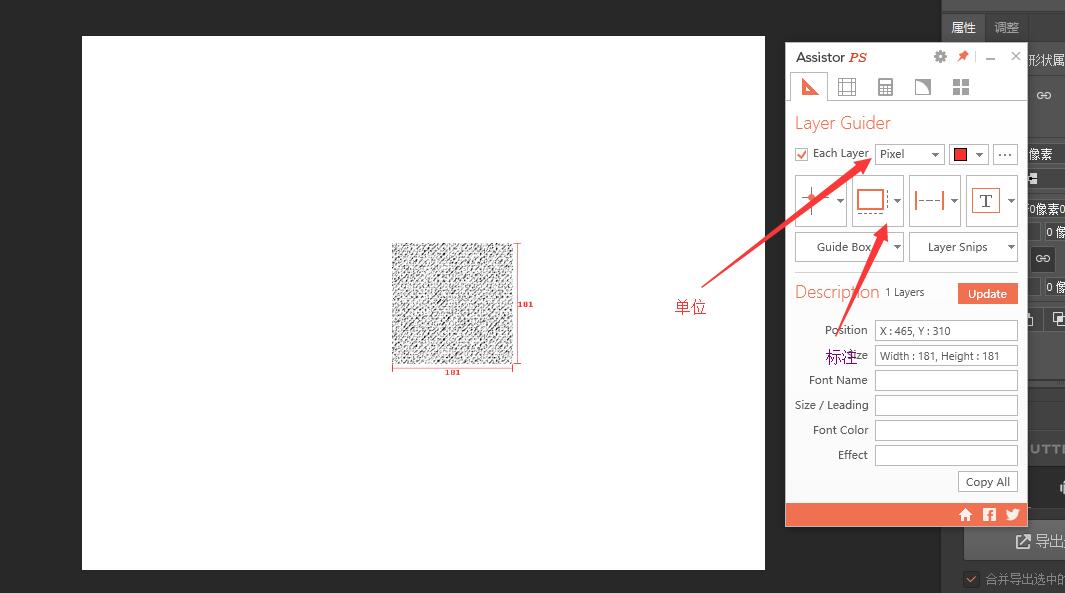
Task: Click the Position value field
Action: 946,331
